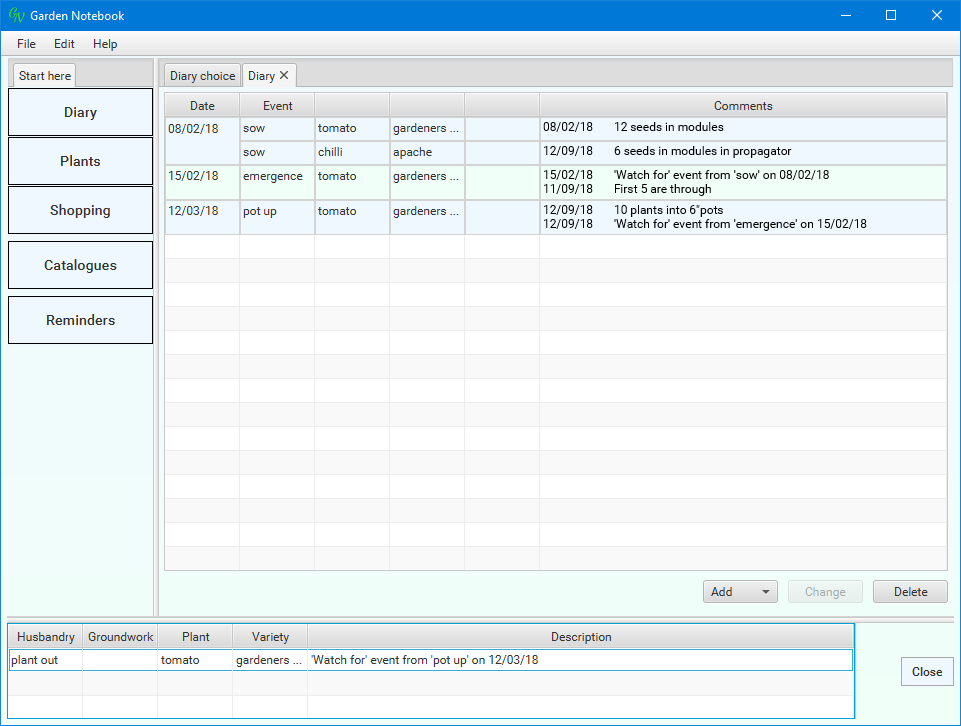Open the Reminders section
The image size is (961, 726).
(x=80, y=320)
